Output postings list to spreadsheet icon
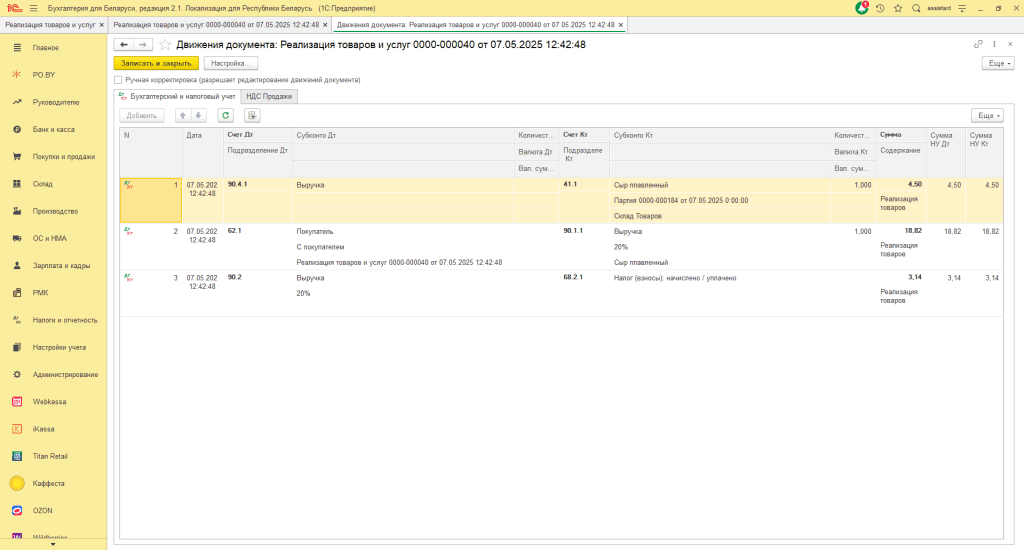 point(252,116)
